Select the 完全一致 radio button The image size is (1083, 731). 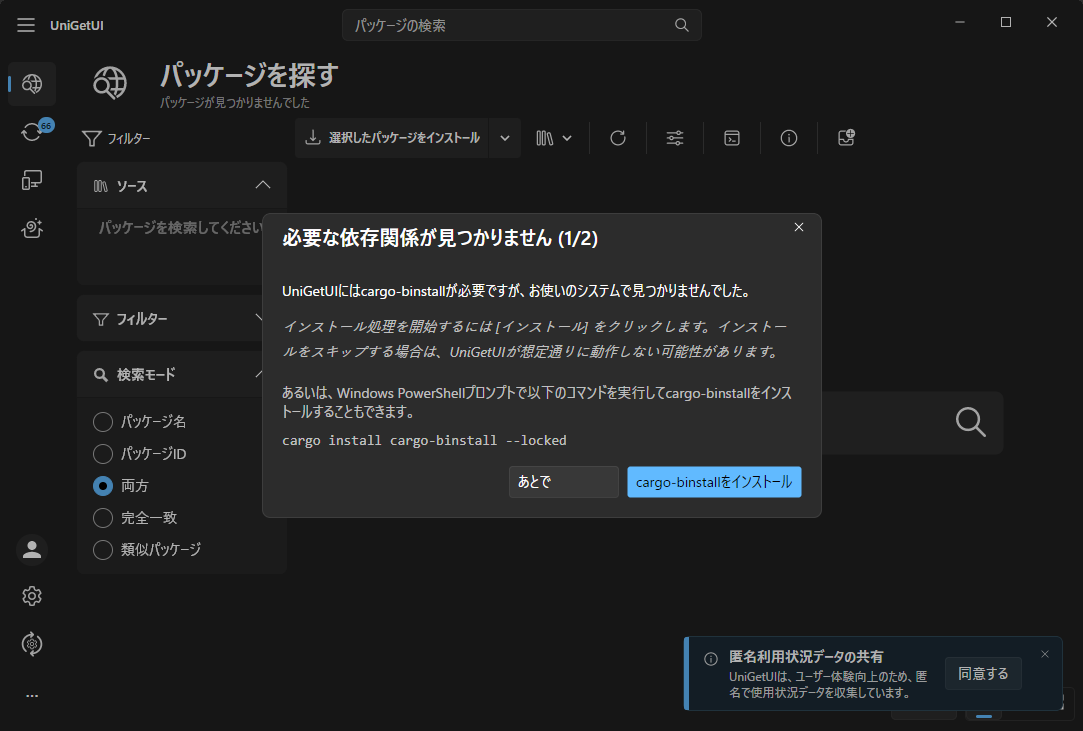[x=103, y=518]
